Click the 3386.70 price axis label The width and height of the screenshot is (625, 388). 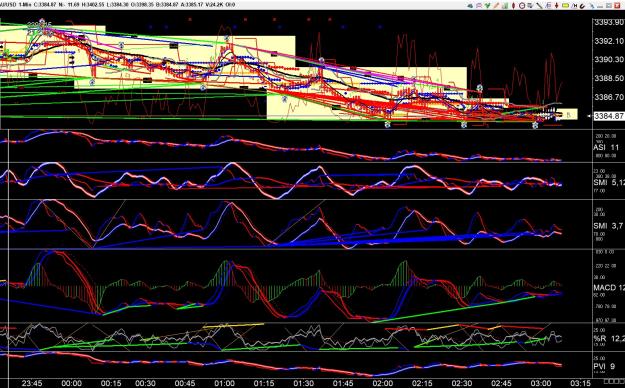click(609, 97)
